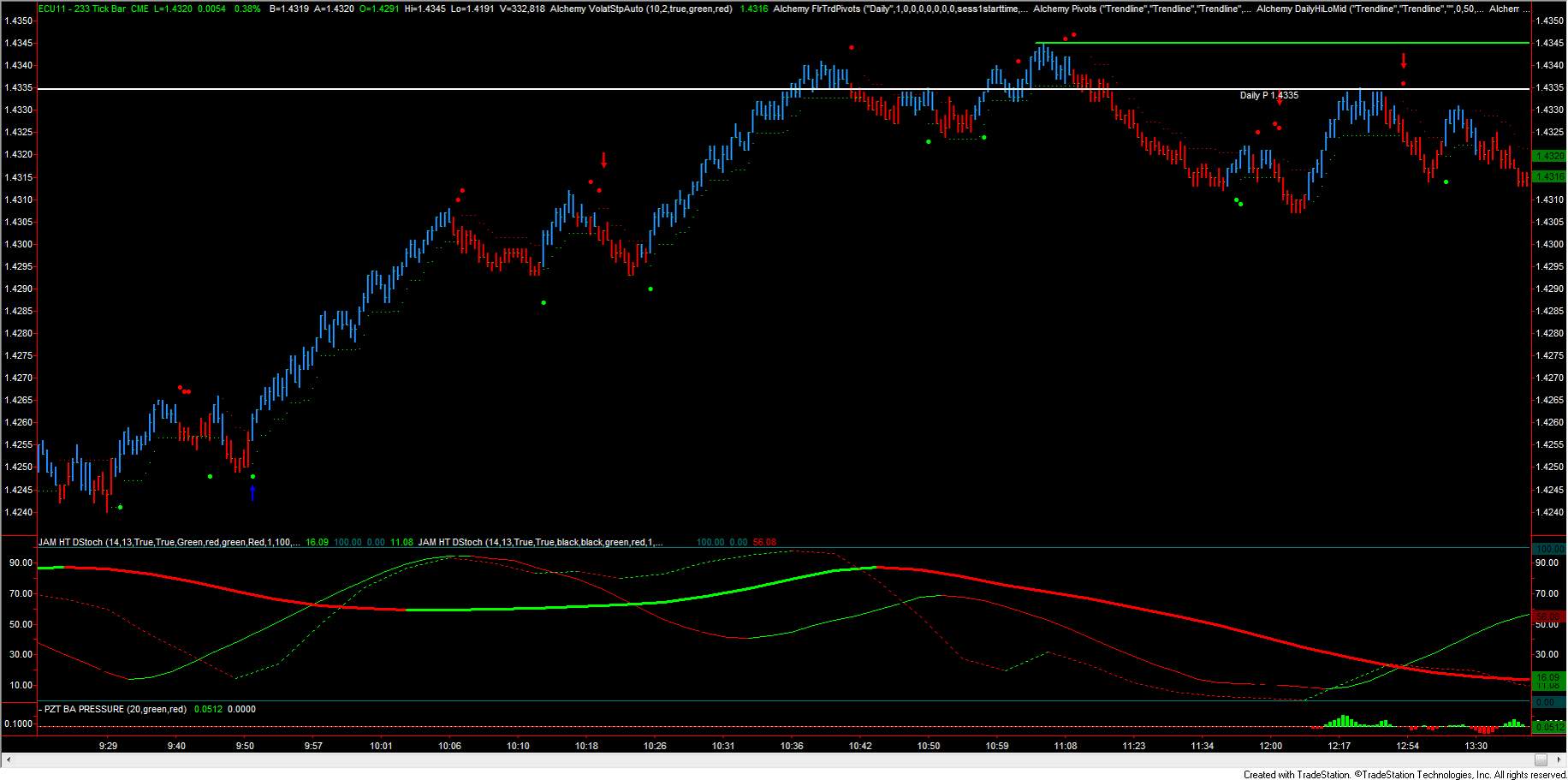Viewport: 1568px width, 780px height.
Task: Click the "10:42" time axis label
Action: [x=860, y=746]
